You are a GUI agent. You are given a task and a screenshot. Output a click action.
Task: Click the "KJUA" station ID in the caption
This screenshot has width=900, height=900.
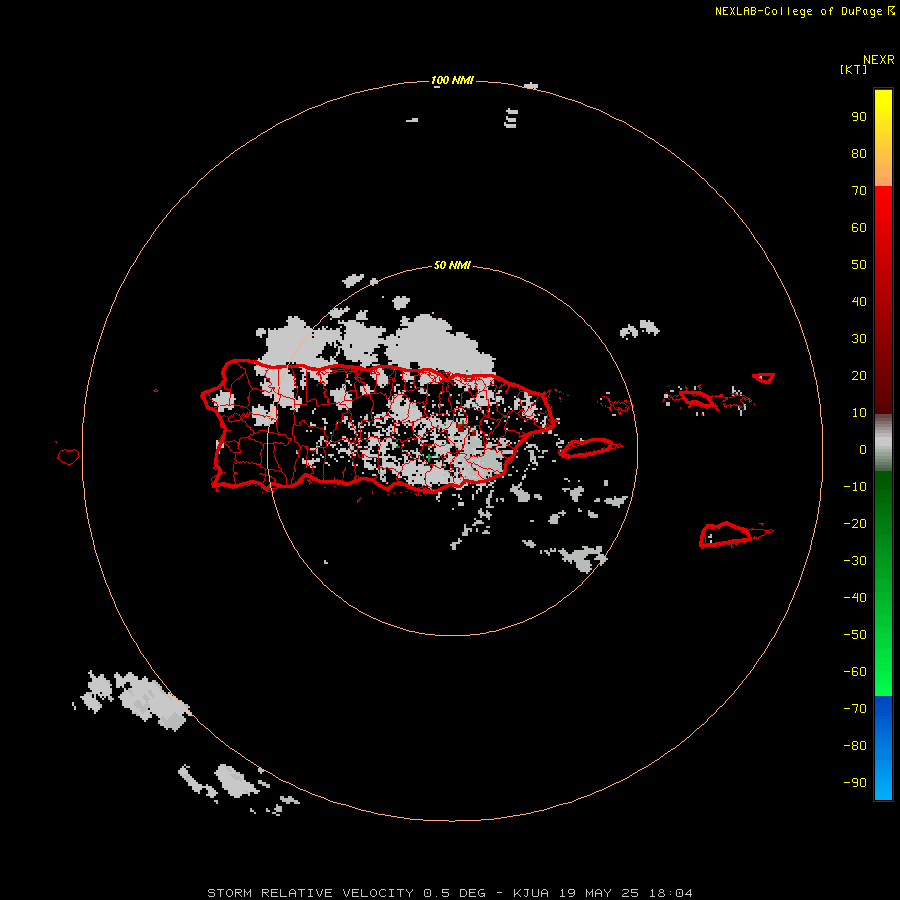click(x=531, y=893)
